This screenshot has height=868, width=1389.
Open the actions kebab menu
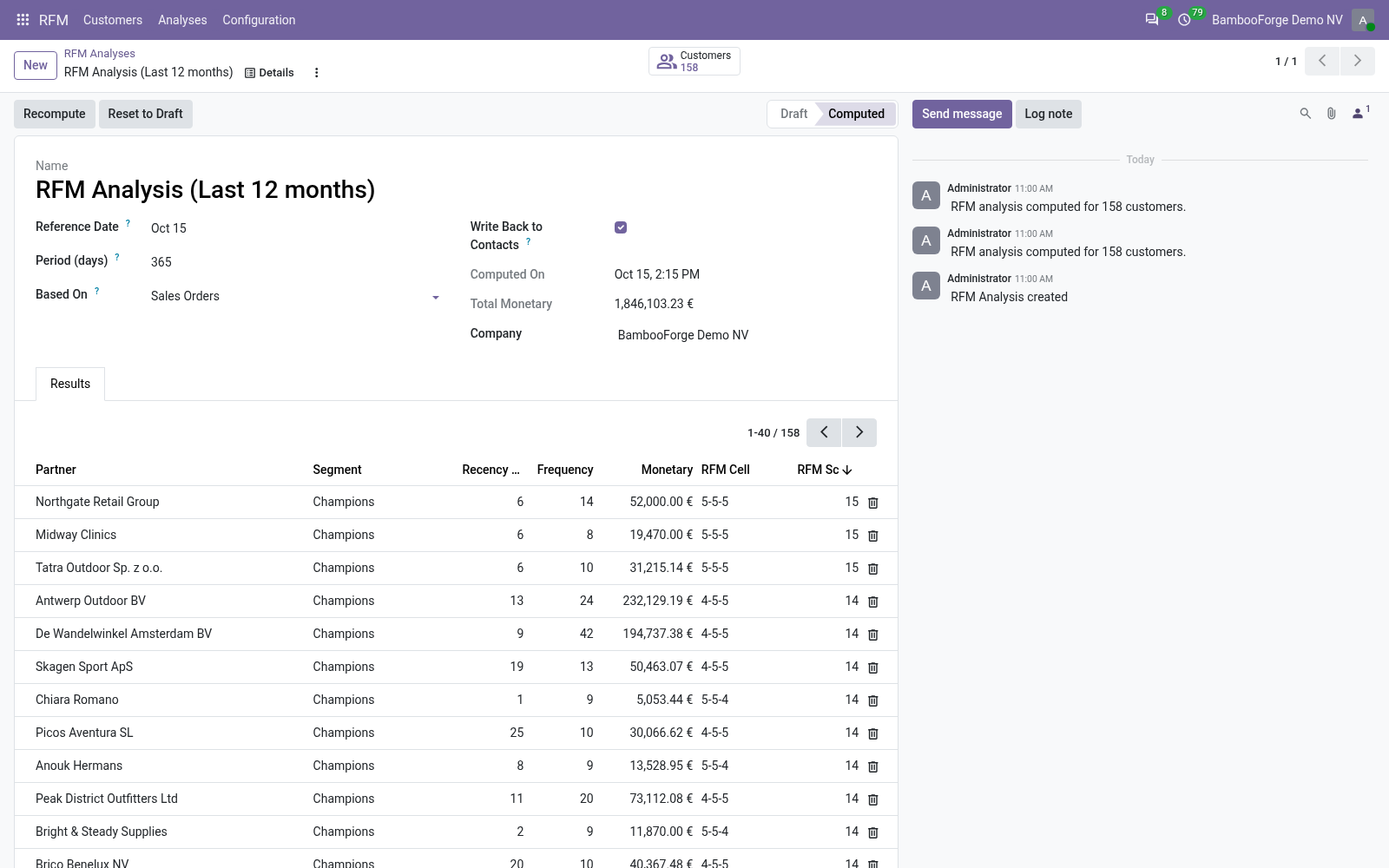coord(317,73)
